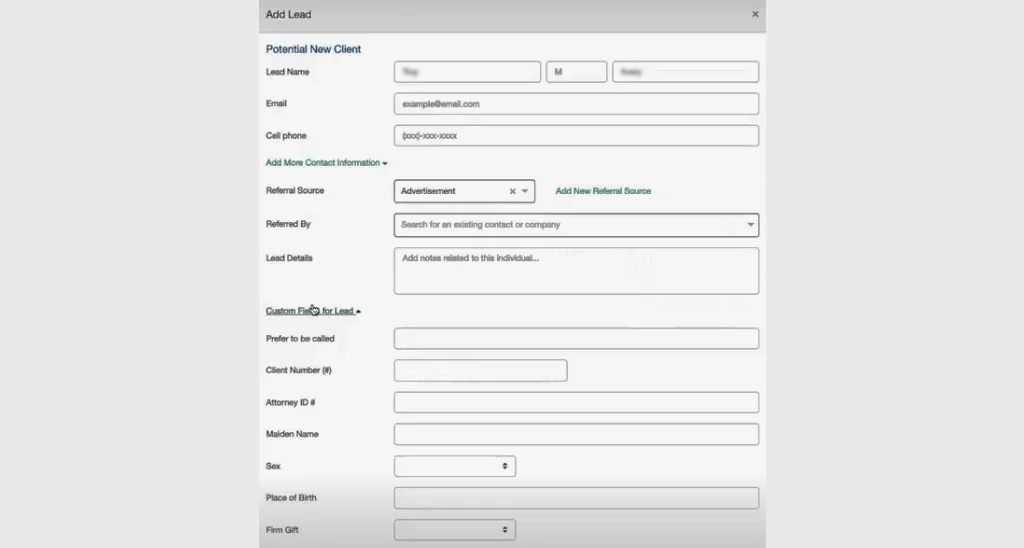The image size is (1024, 548).
Task: Click the middle initial field
Action: [x=576, y=72]
